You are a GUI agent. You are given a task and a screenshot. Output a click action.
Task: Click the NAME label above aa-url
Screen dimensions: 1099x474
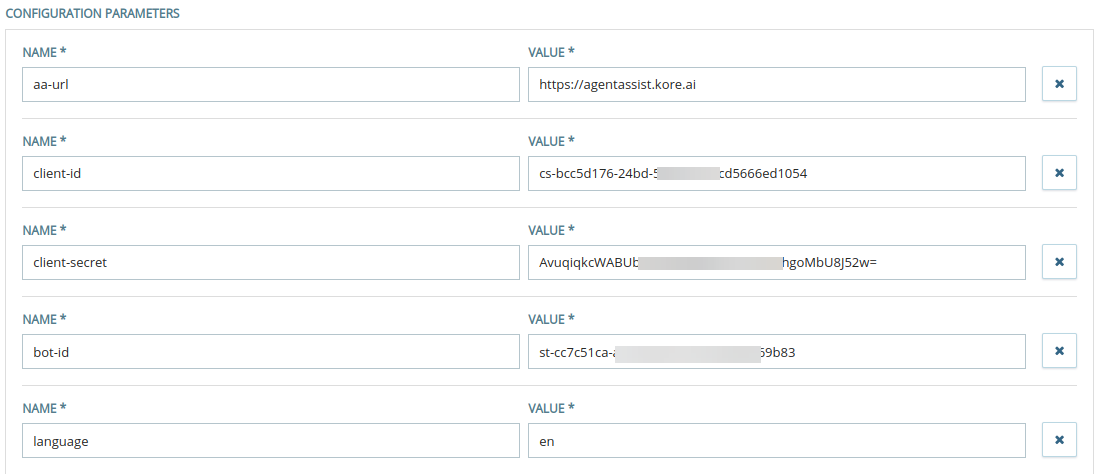44,52
